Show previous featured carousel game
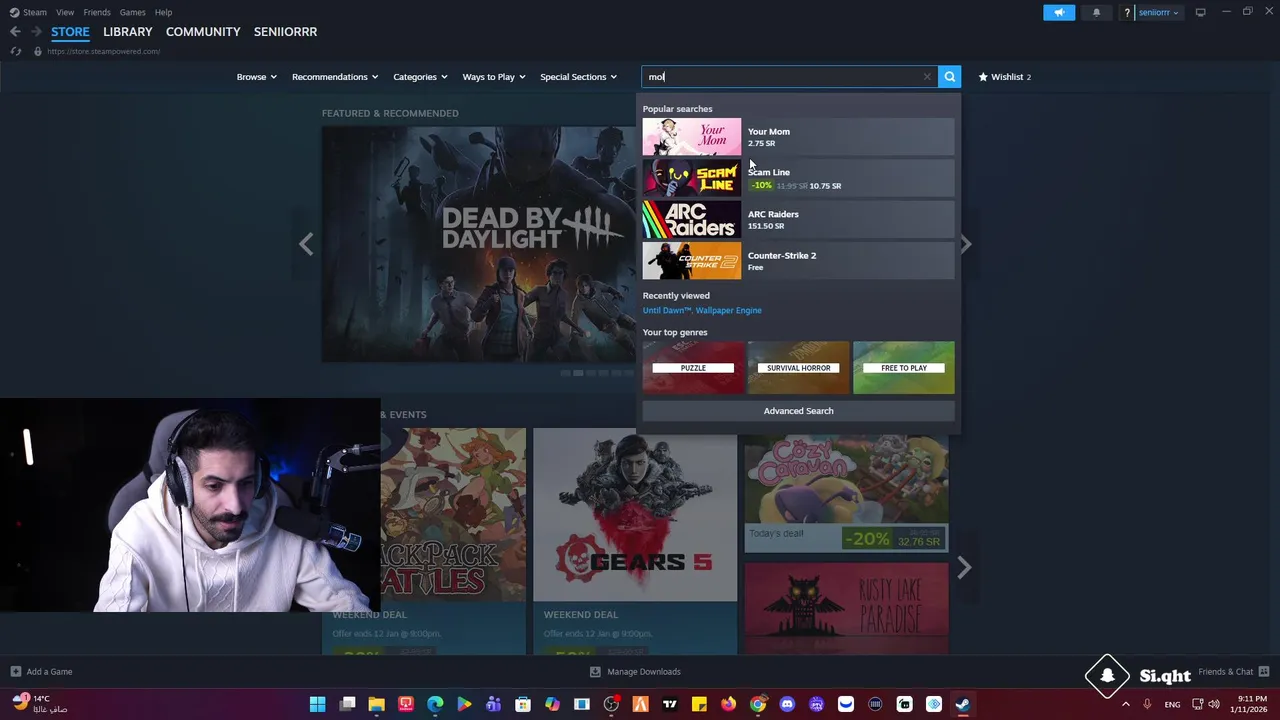Viewport: 1280px width, 720px height. 306,243
